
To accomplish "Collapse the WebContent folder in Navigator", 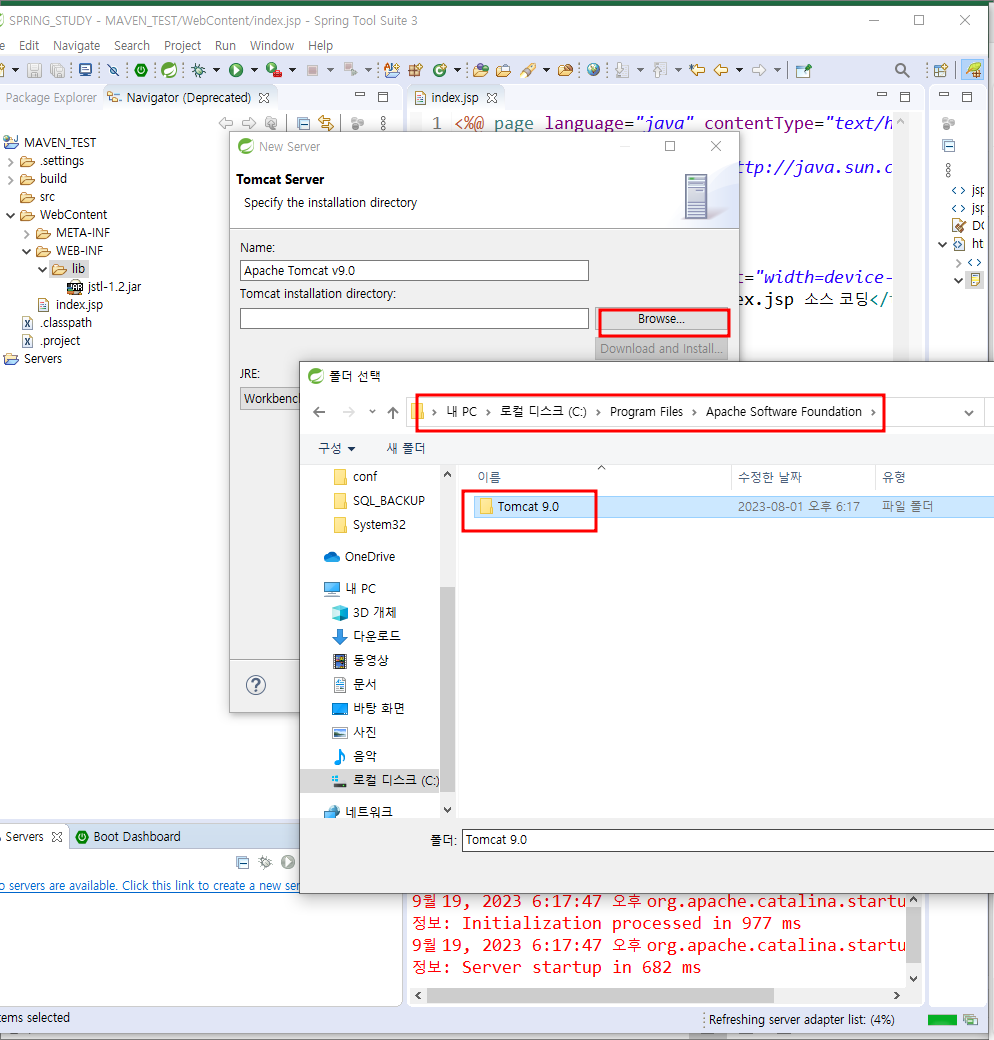I will [x=11, y=215].
